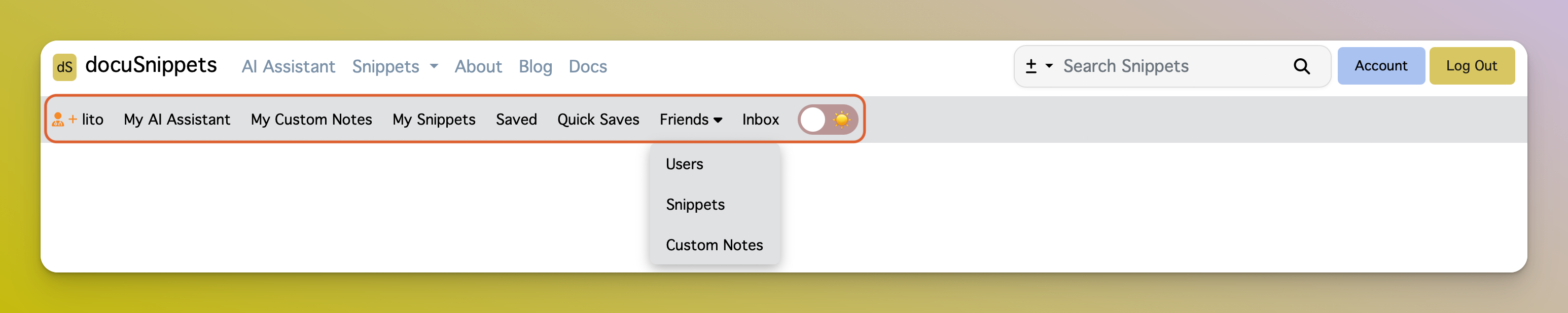1568x313 pixels.
Task: Go to My Custom Notes
Action: point(311,119)
